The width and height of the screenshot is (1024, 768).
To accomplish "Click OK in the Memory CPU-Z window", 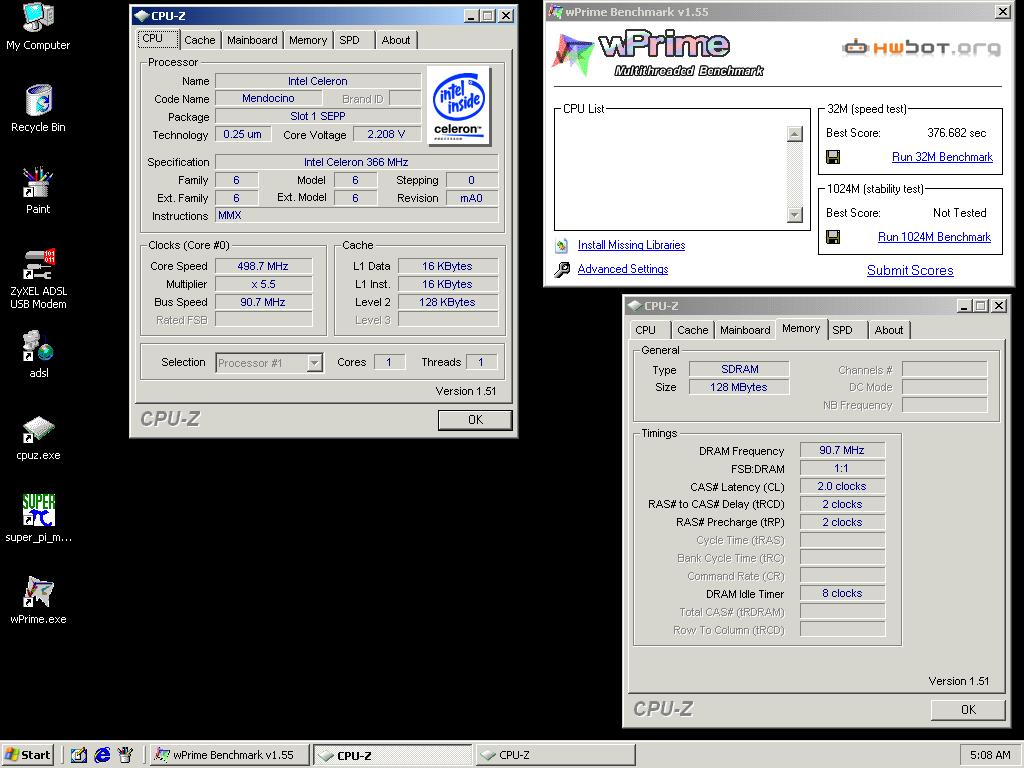I will click(968, 709).
